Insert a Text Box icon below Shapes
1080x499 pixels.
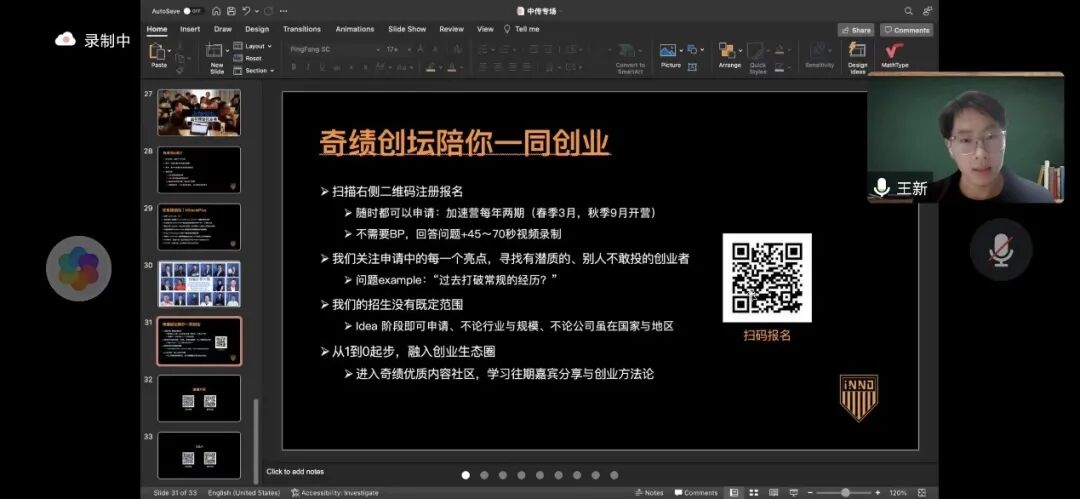point(692,67)
